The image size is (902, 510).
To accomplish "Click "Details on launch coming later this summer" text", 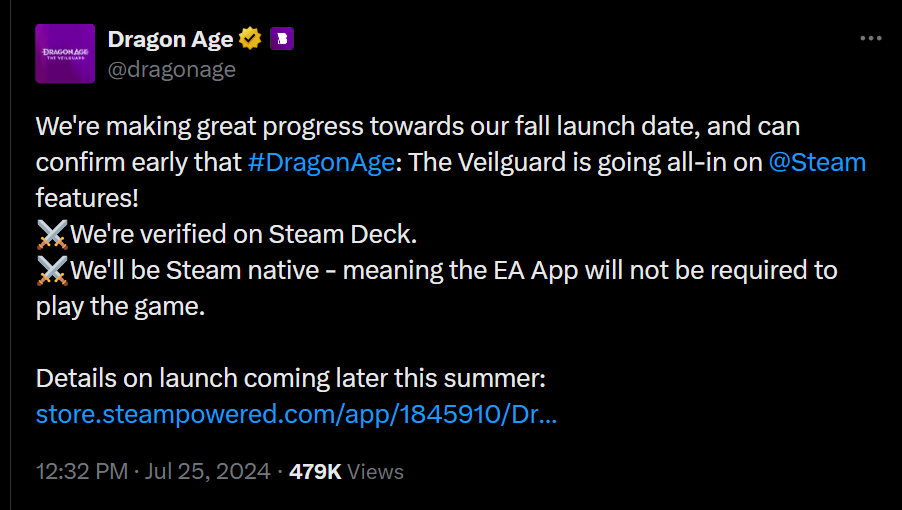I will click(x=290, y=379).
